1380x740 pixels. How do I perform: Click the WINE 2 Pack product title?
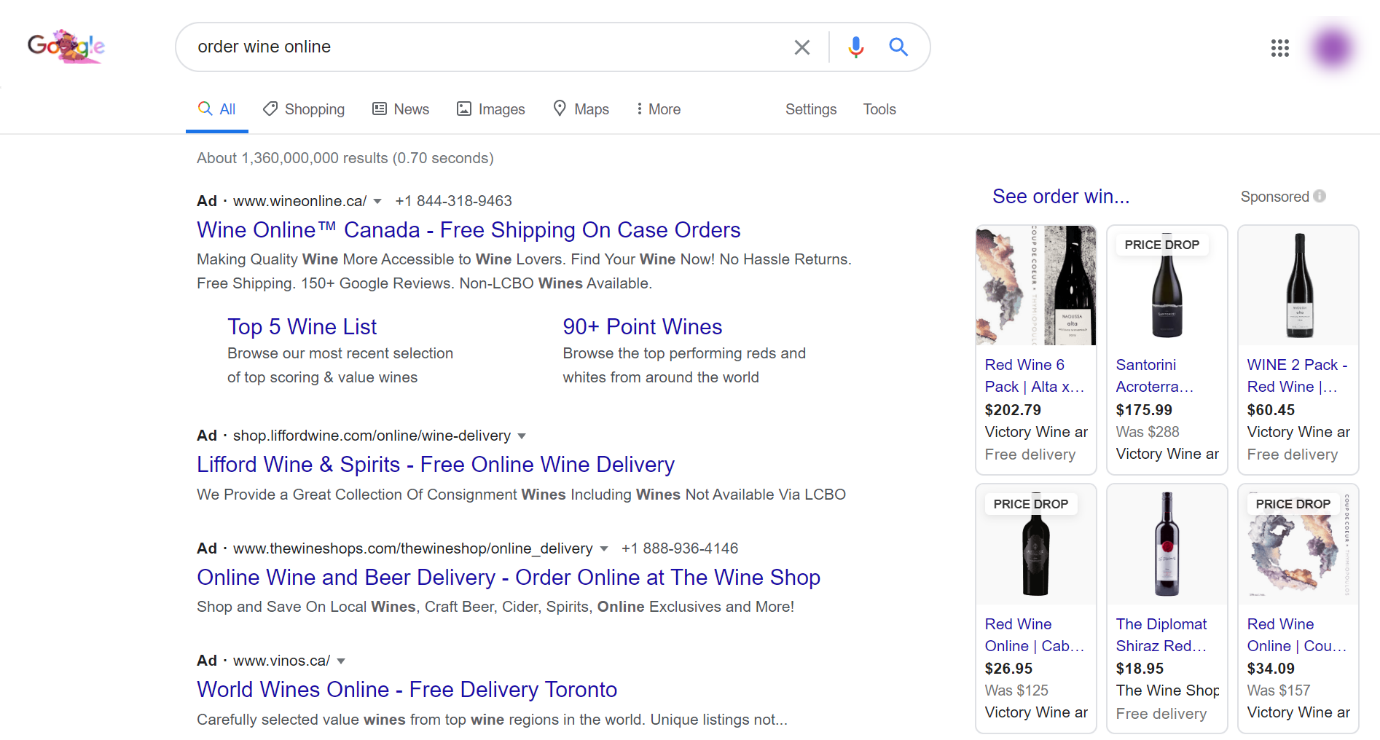[x=1297, y=376]
